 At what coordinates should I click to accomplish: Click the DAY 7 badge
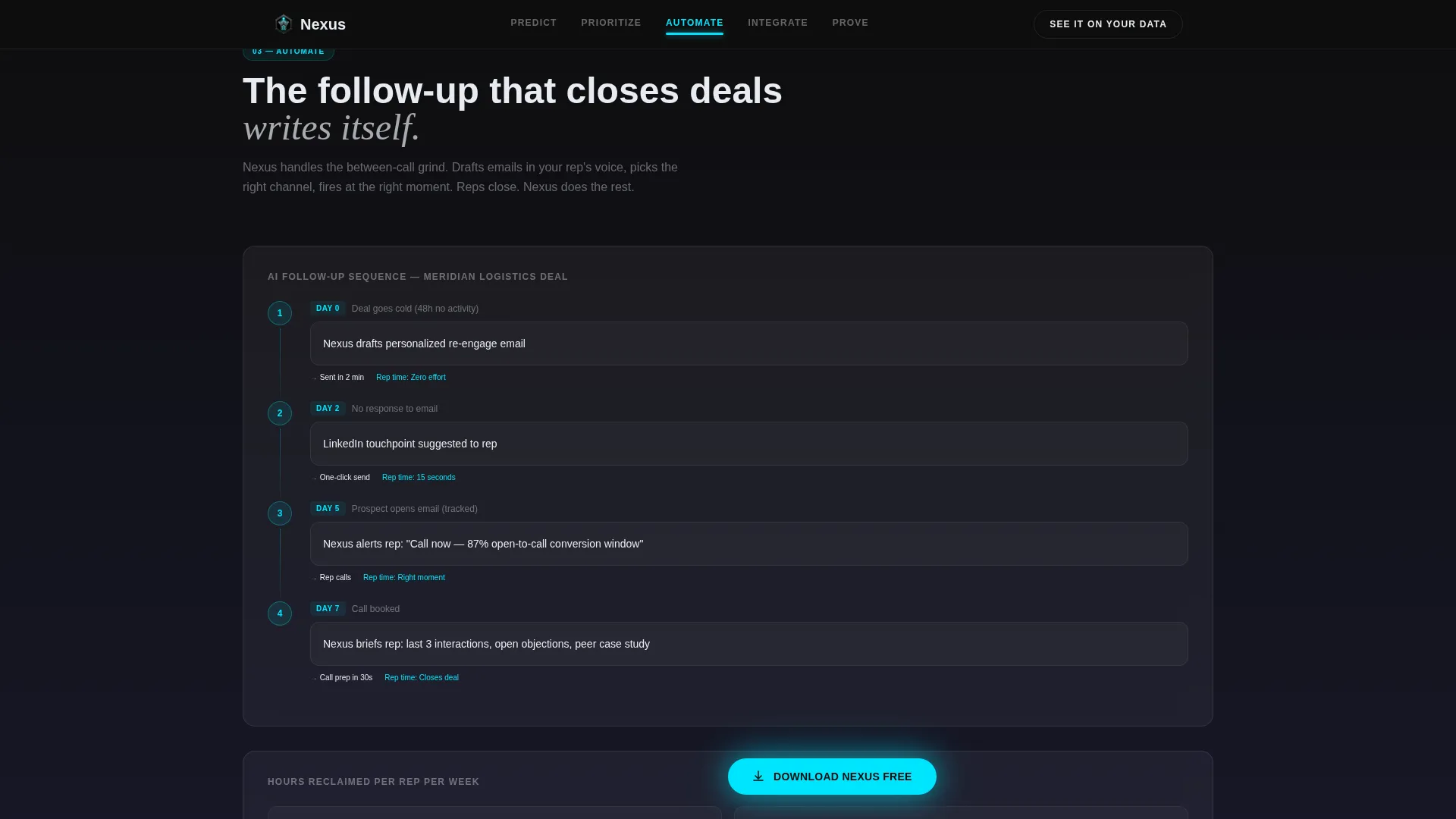tap(328, 609)
